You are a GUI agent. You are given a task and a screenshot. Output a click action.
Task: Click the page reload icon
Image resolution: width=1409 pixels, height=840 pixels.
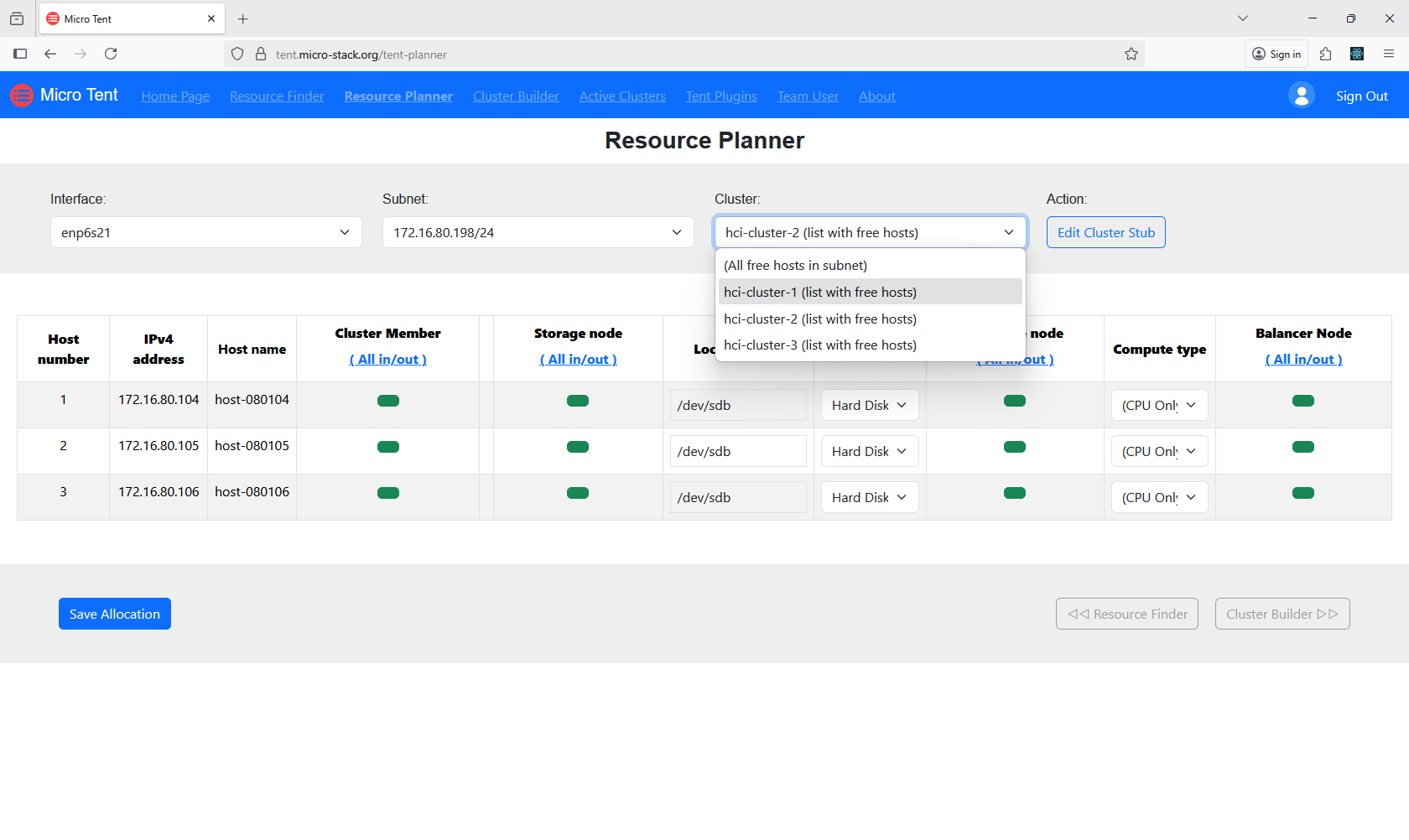click(111, 54)
